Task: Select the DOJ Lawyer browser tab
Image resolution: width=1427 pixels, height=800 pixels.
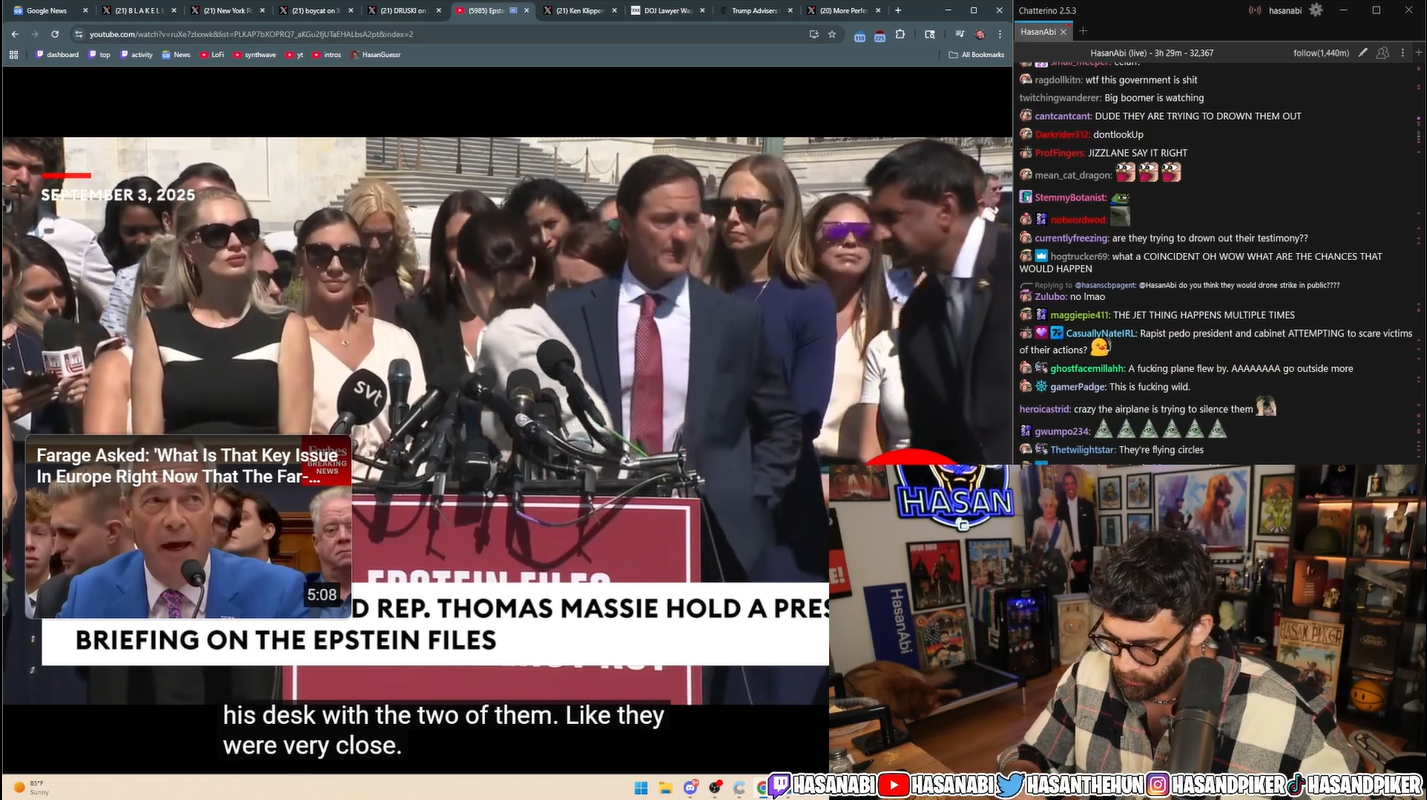Action: pyautogui.click(x=665, y=10)
